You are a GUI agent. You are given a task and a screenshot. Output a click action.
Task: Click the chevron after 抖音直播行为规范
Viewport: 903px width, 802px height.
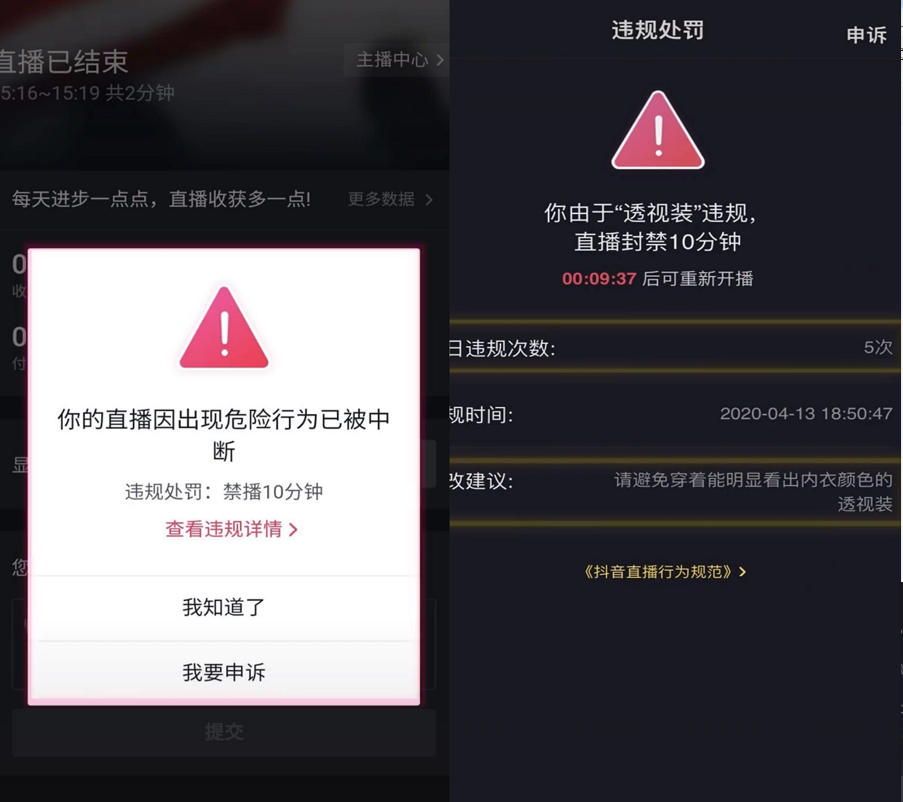coord(742,572)
